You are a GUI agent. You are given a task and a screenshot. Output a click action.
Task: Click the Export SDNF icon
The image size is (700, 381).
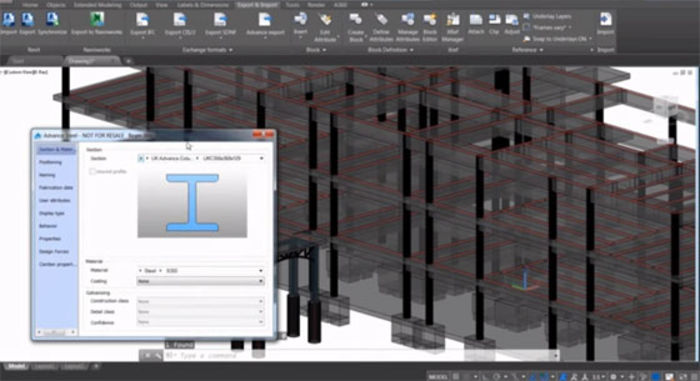pos(220,20)
